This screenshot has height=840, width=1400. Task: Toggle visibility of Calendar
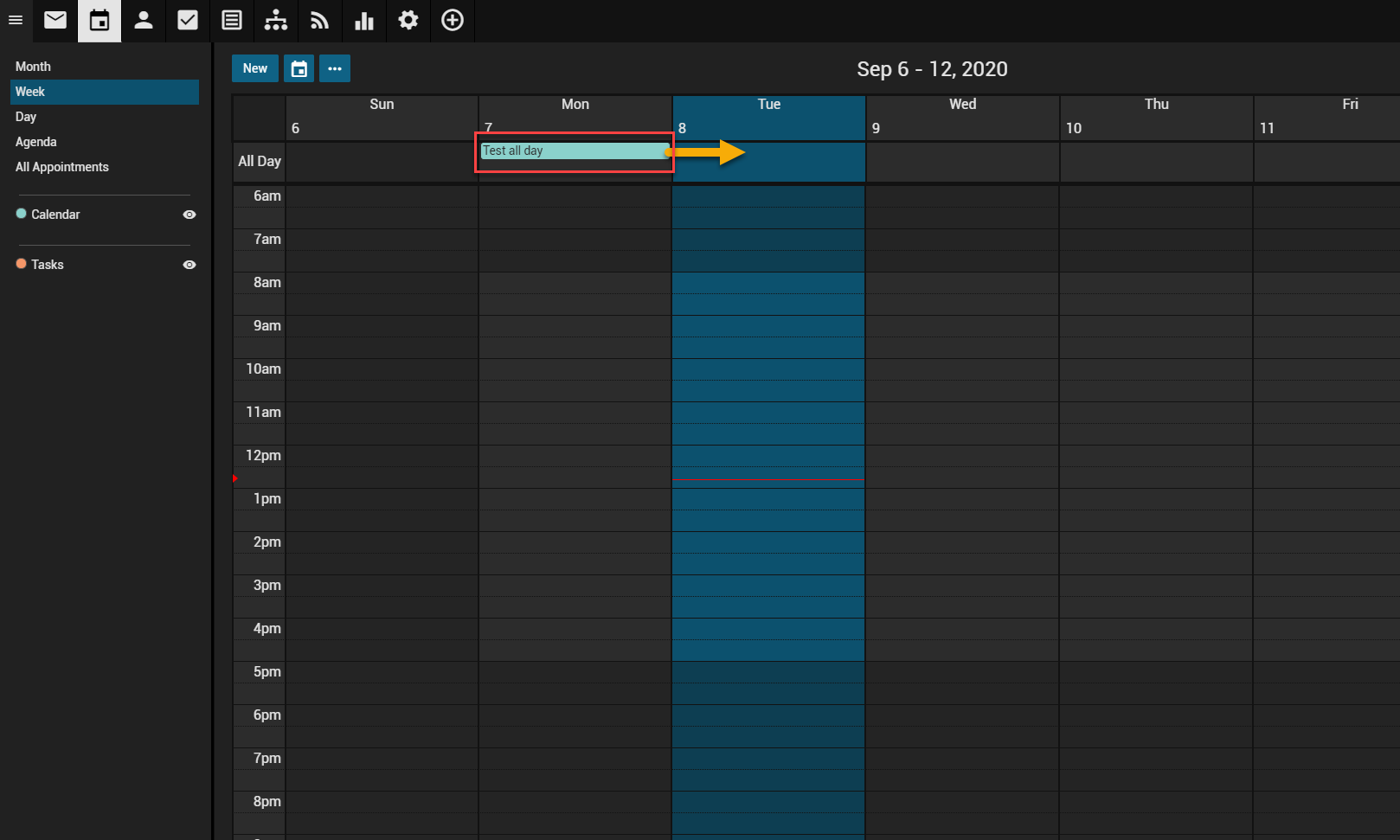pyautogui.click(x=189, y=215)
